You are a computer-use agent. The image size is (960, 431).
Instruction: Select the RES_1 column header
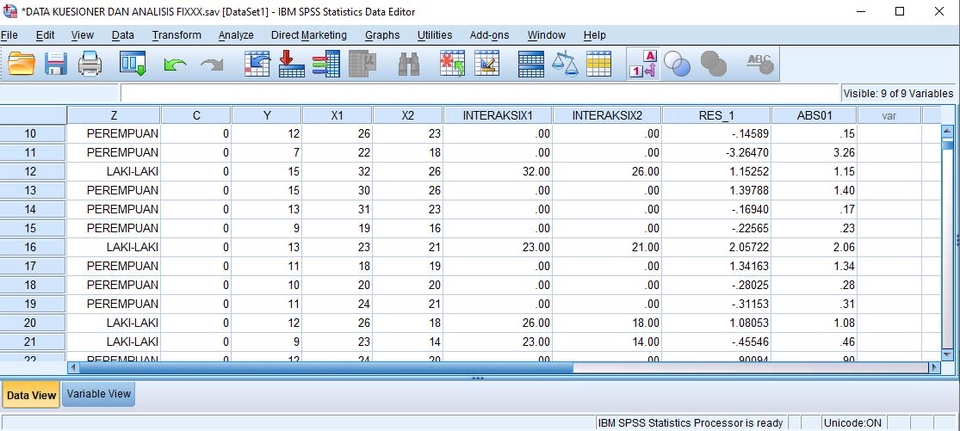(716, 115)
